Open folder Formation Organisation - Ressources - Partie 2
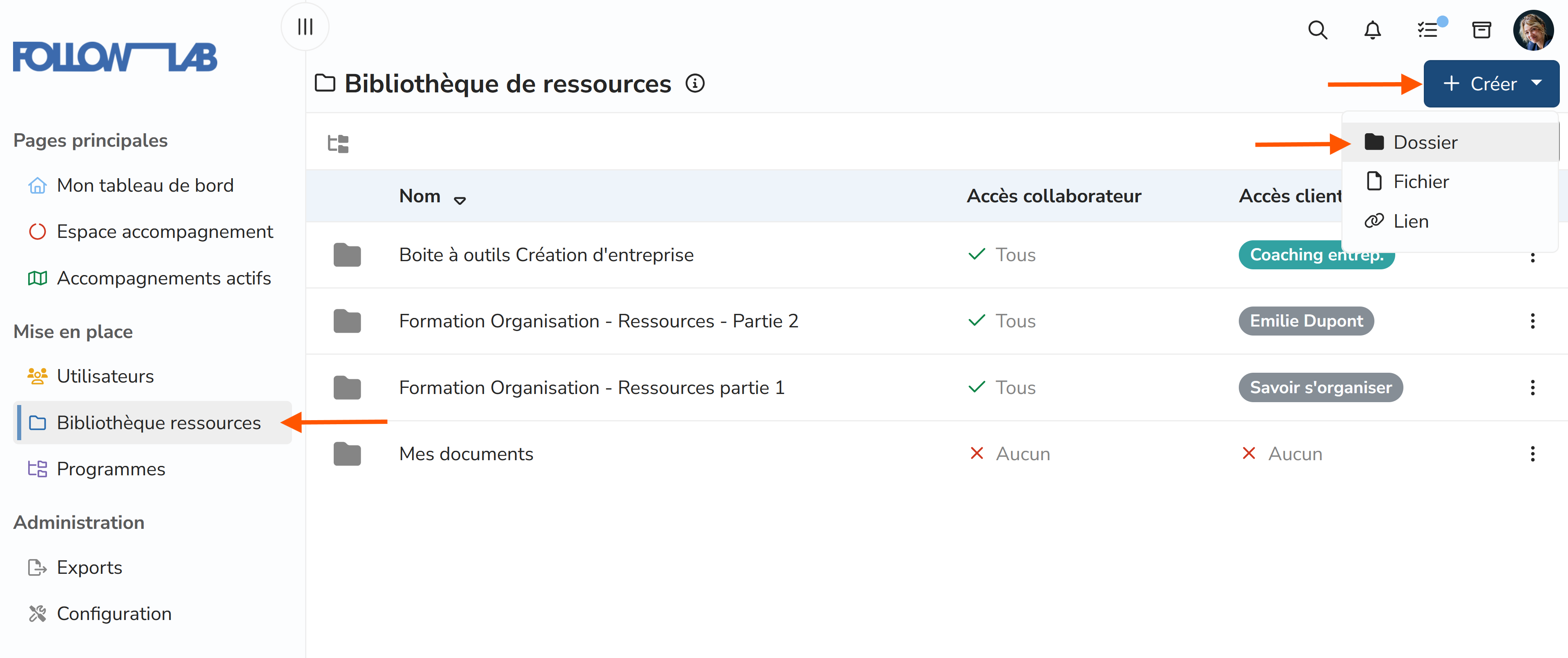Screen dimensions: 1568x658 (598, 321)
